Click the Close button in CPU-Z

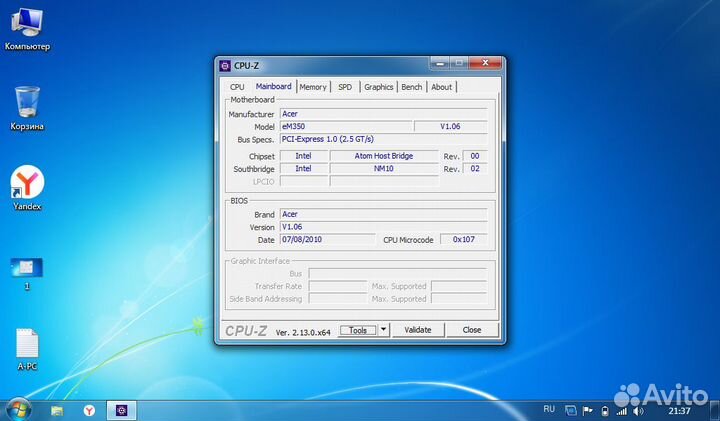472,330
